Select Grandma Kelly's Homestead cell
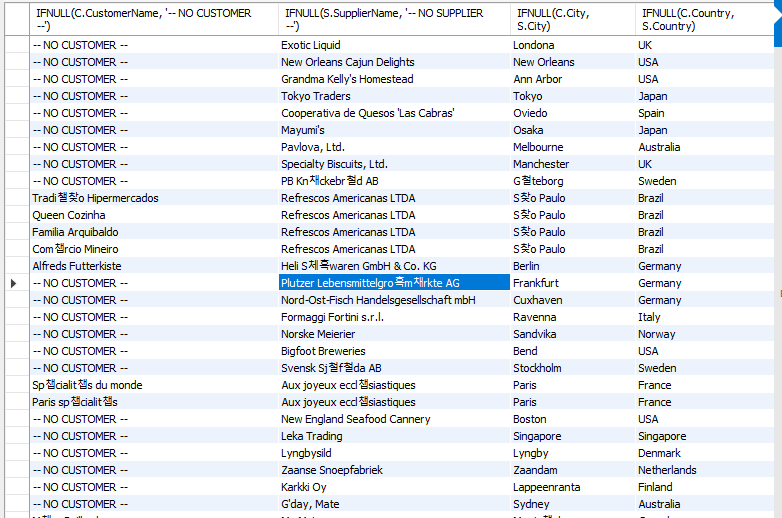This screenshot has width=782, height=518. (x=394, y=79)
